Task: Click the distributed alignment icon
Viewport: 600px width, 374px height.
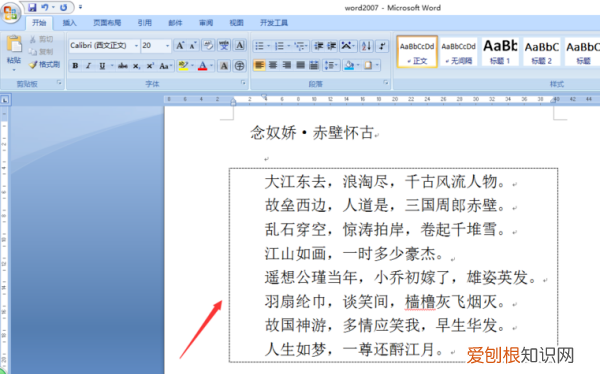Action: coord(314,65)
